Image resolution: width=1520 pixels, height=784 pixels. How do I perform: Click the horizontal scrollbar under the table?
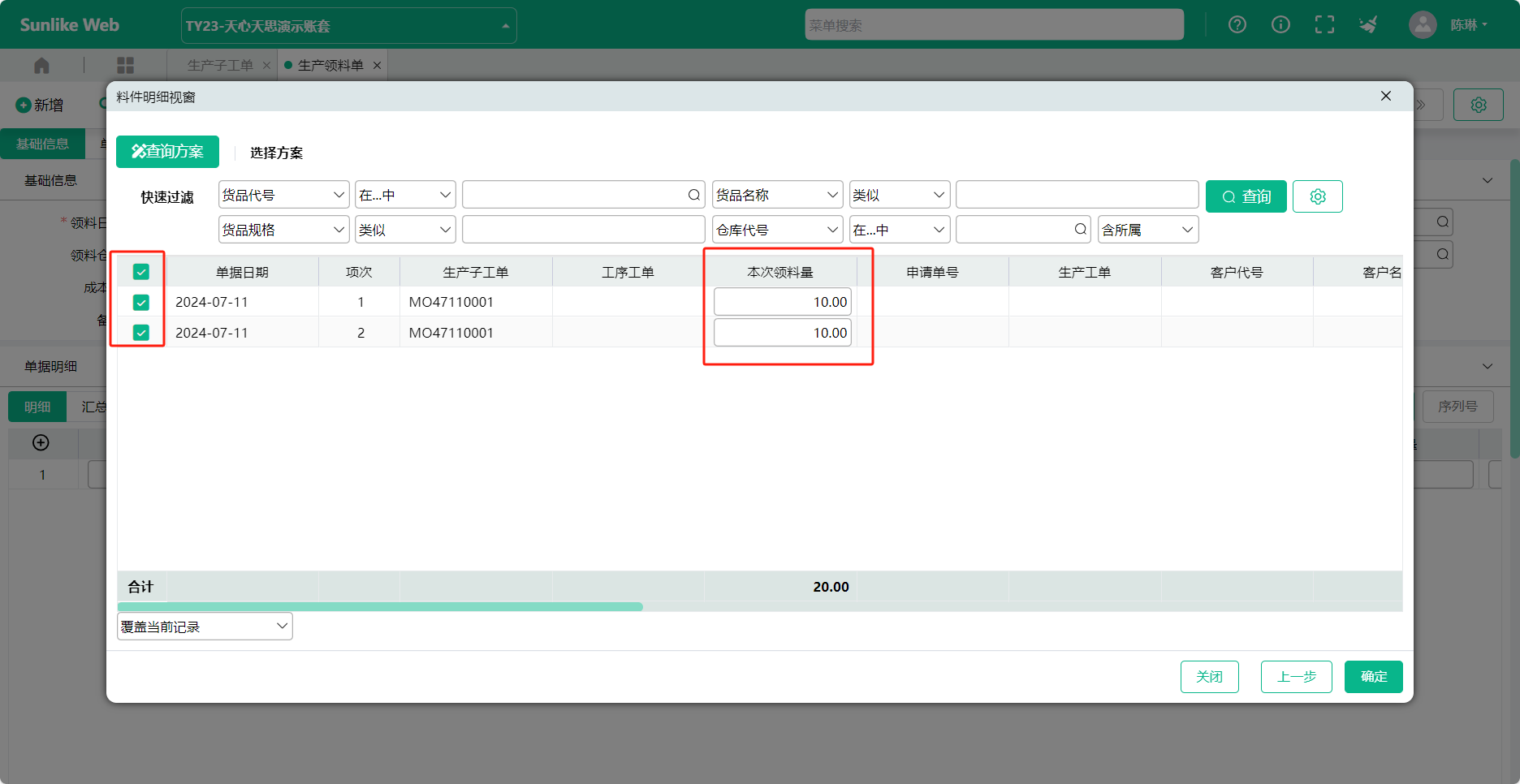[380, 606]
